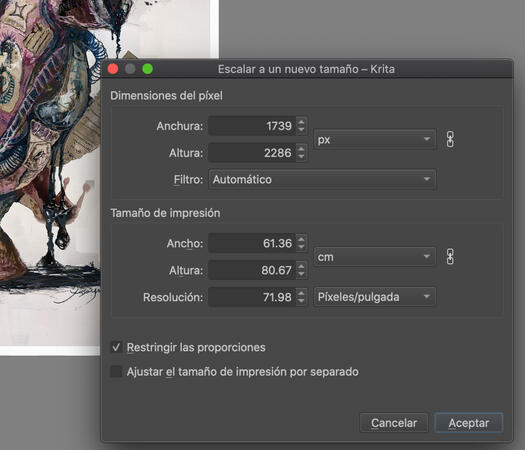
Task: Click the Dimensiones del píxel heading
Action: click(166, 96)
